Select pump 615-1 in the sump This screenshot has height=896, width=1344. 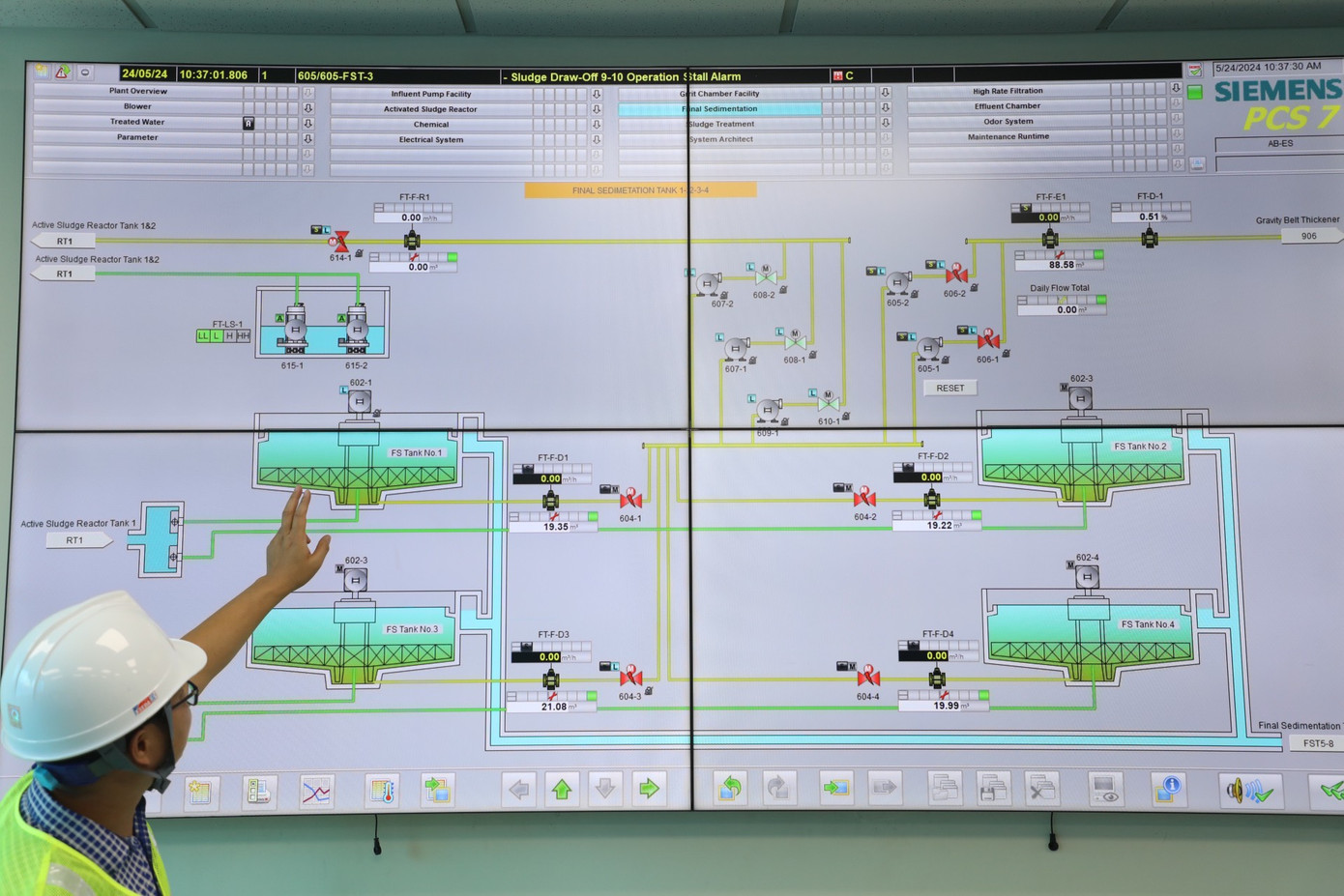coord(294,332)
